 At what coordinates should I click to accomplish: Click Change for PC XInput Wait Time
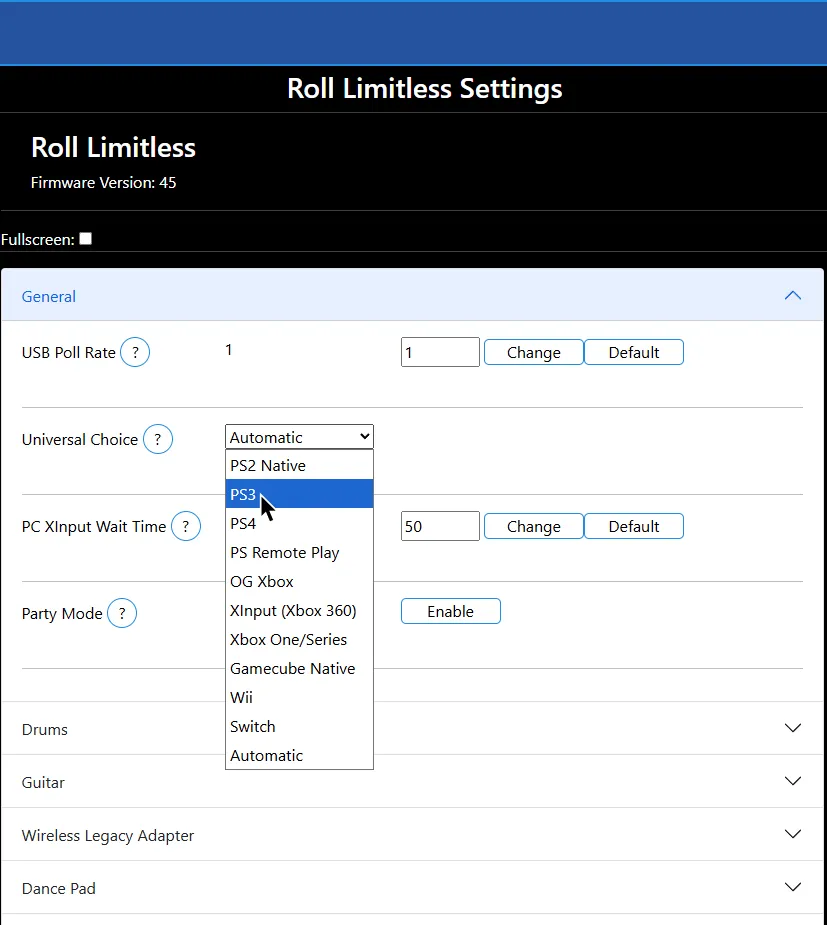[533, 525]
